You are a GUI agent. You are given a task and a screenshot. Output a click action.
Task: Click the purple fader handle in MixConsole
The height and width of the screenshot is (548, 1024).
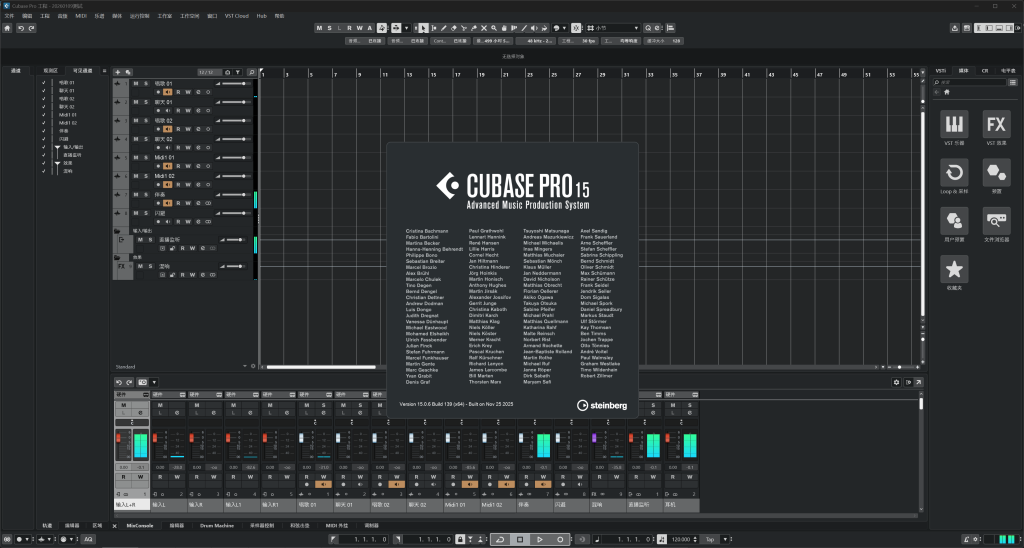pyautogui.click(x=594, y=438)
